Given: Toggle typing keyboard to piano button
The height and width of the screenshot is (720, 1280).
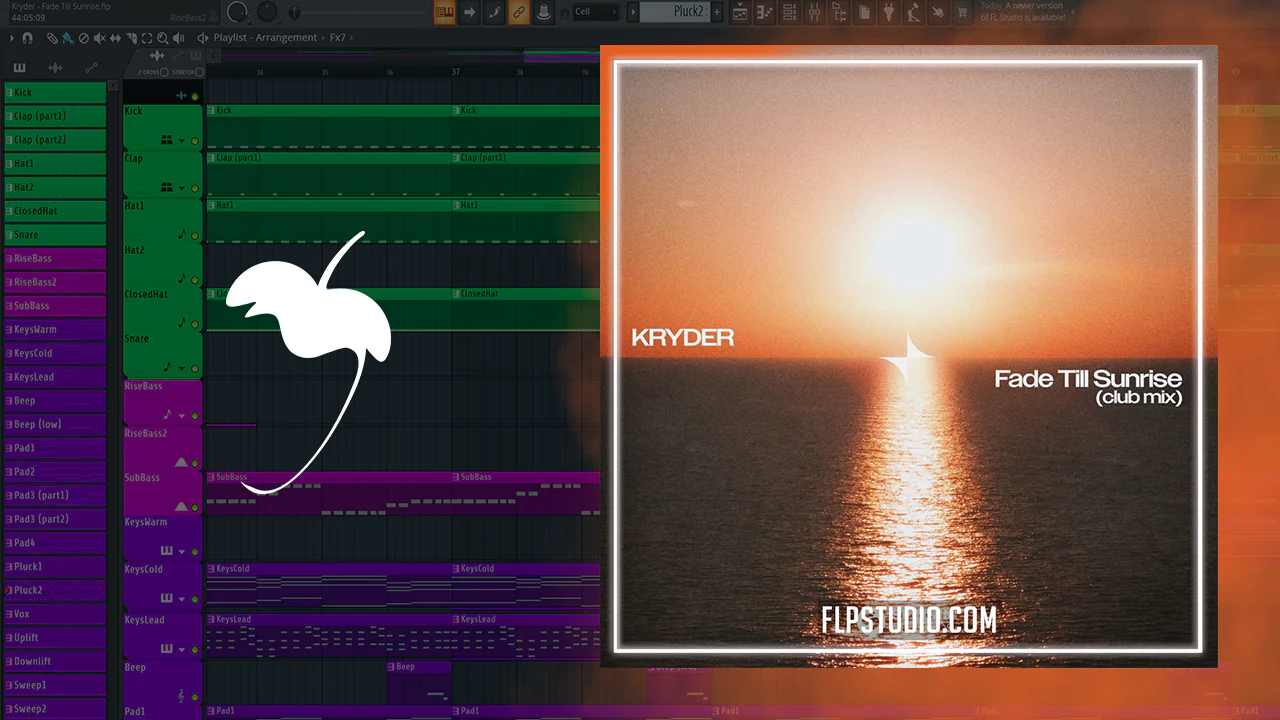Looking at the screenshot, I should pyautogui.click(x=444, y=12).
